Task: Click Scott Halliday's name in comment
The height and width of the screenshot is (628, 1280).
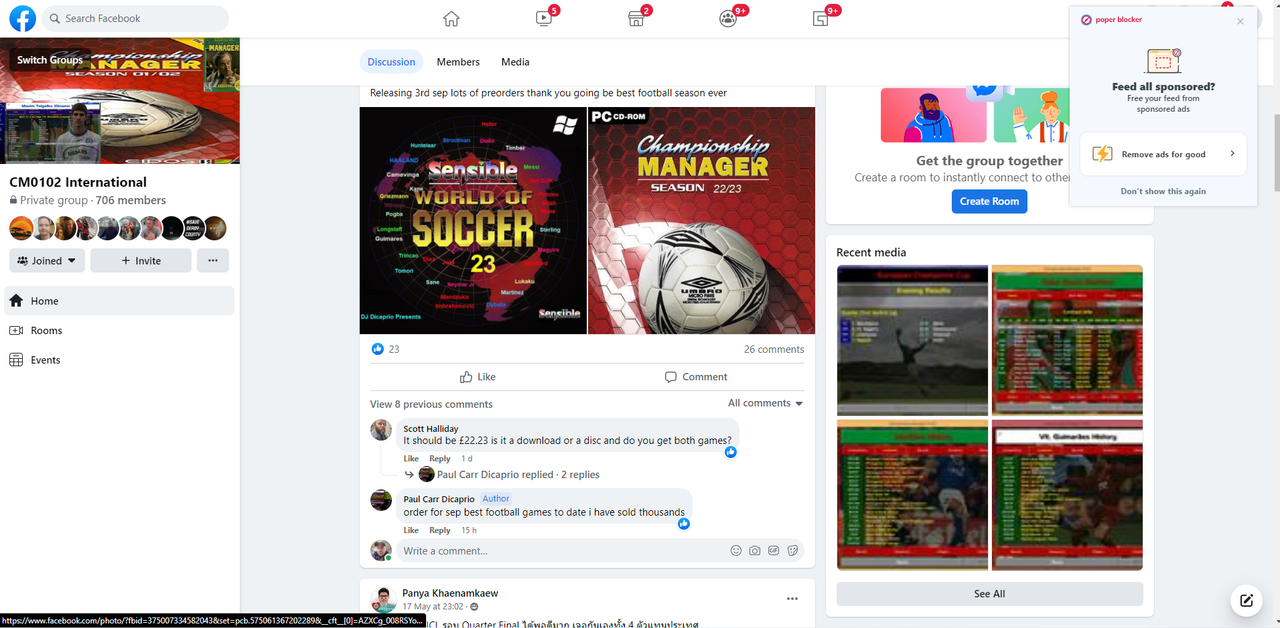Action: [431, 429]
